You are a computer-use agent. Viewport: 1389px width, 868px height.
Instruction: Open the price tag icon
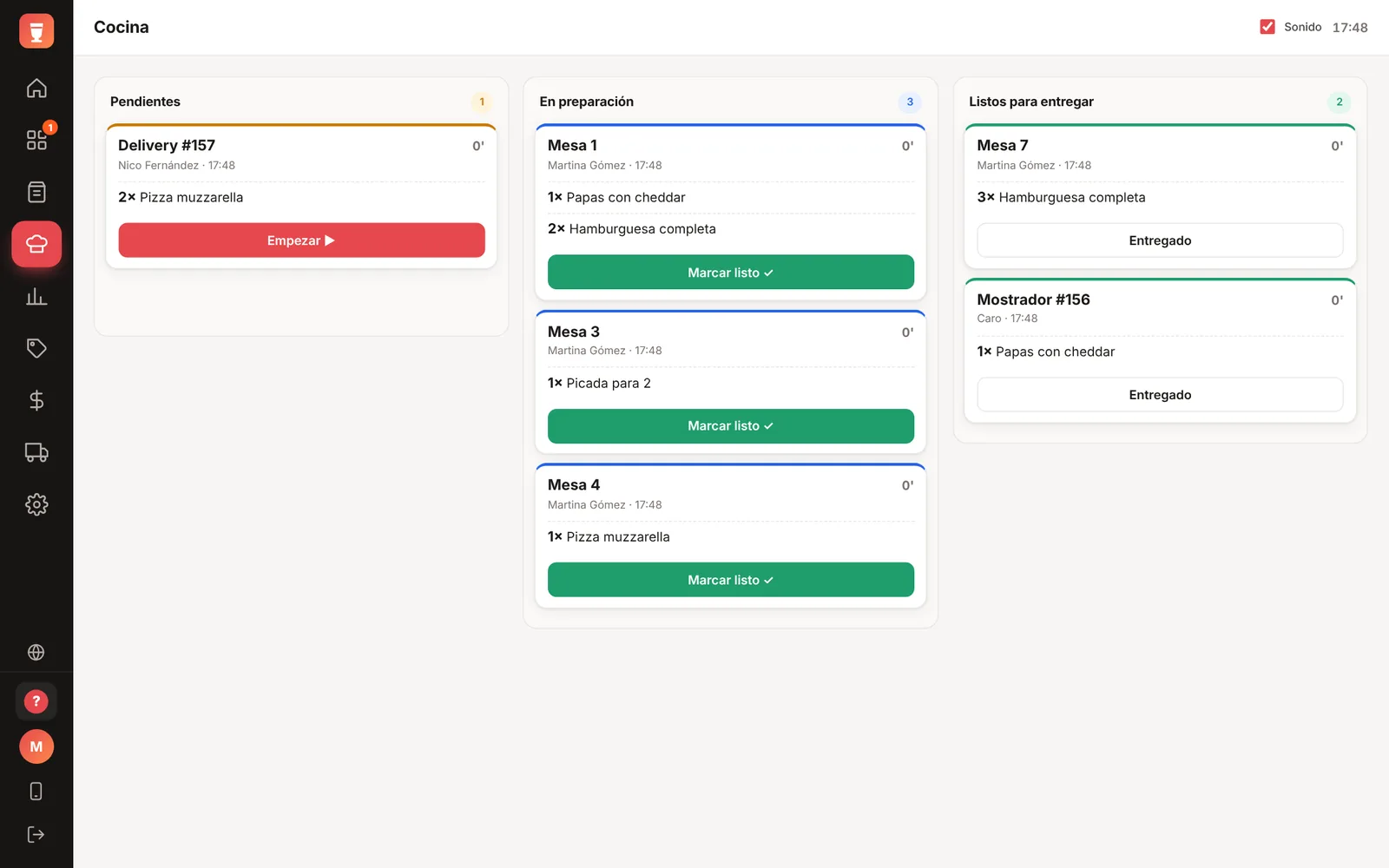36,348
